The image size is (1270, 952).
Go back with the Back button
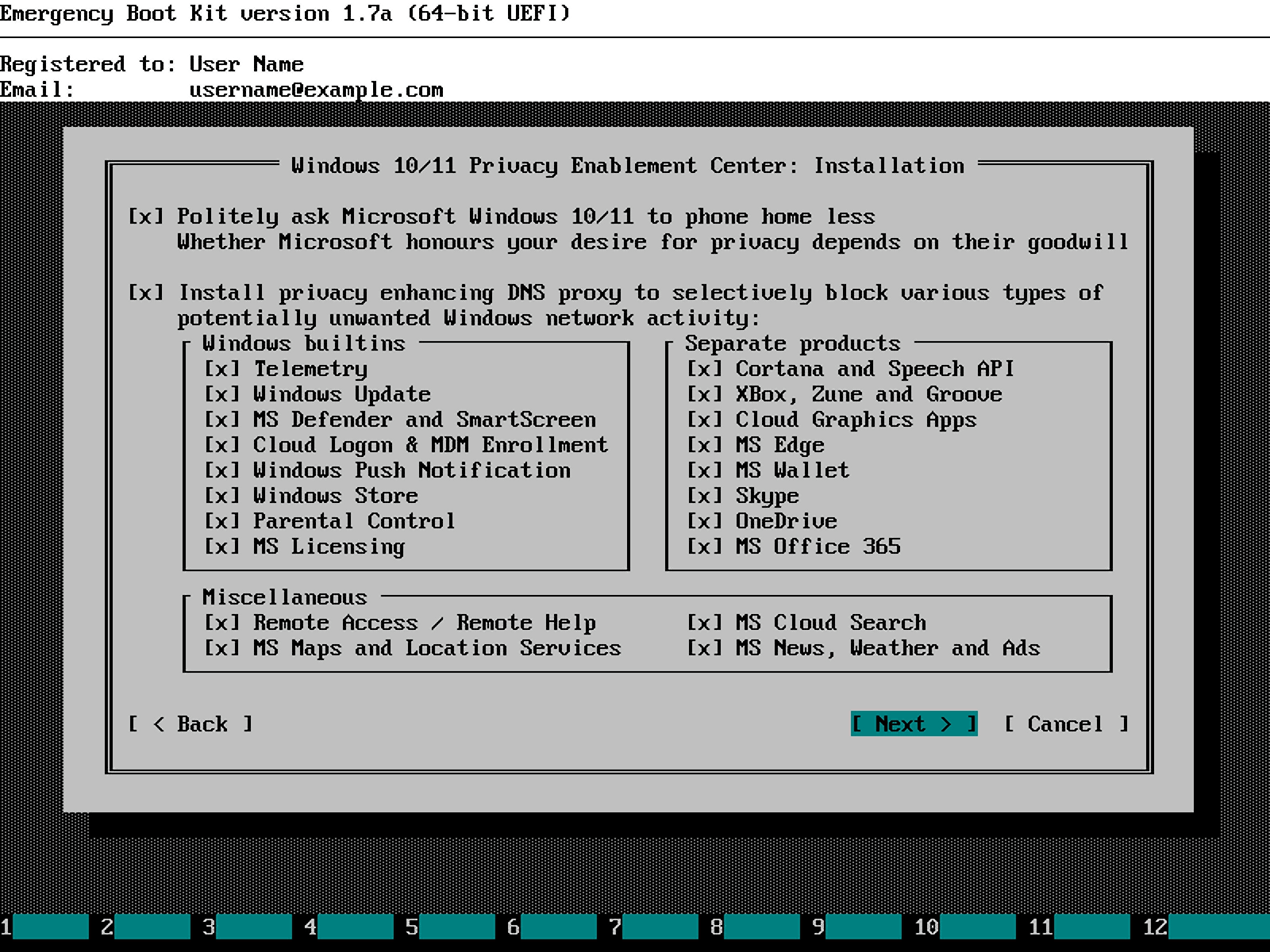coord(190,724)
